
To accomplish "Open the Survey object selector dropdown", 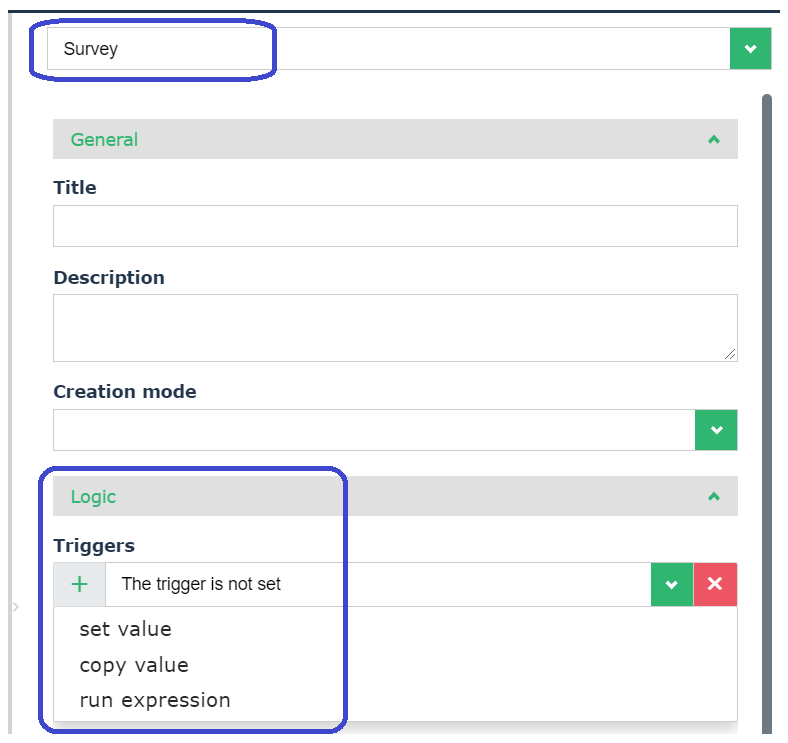I will coord(388,48).
